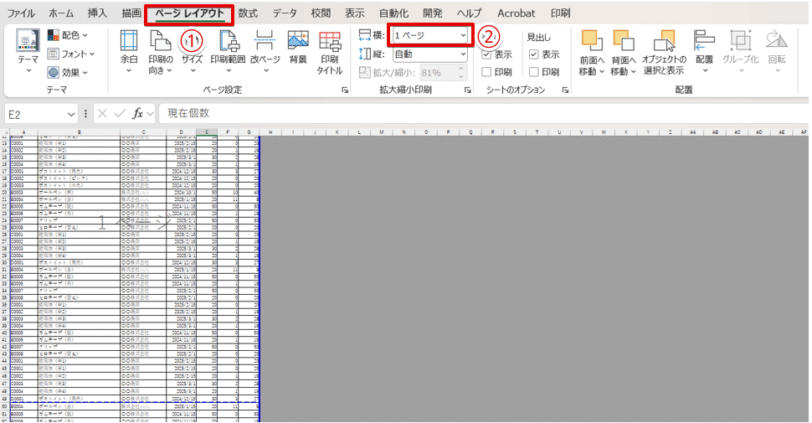
Task: Launch the ページ設定 dialog launcher
Action: tap(345, 90)
